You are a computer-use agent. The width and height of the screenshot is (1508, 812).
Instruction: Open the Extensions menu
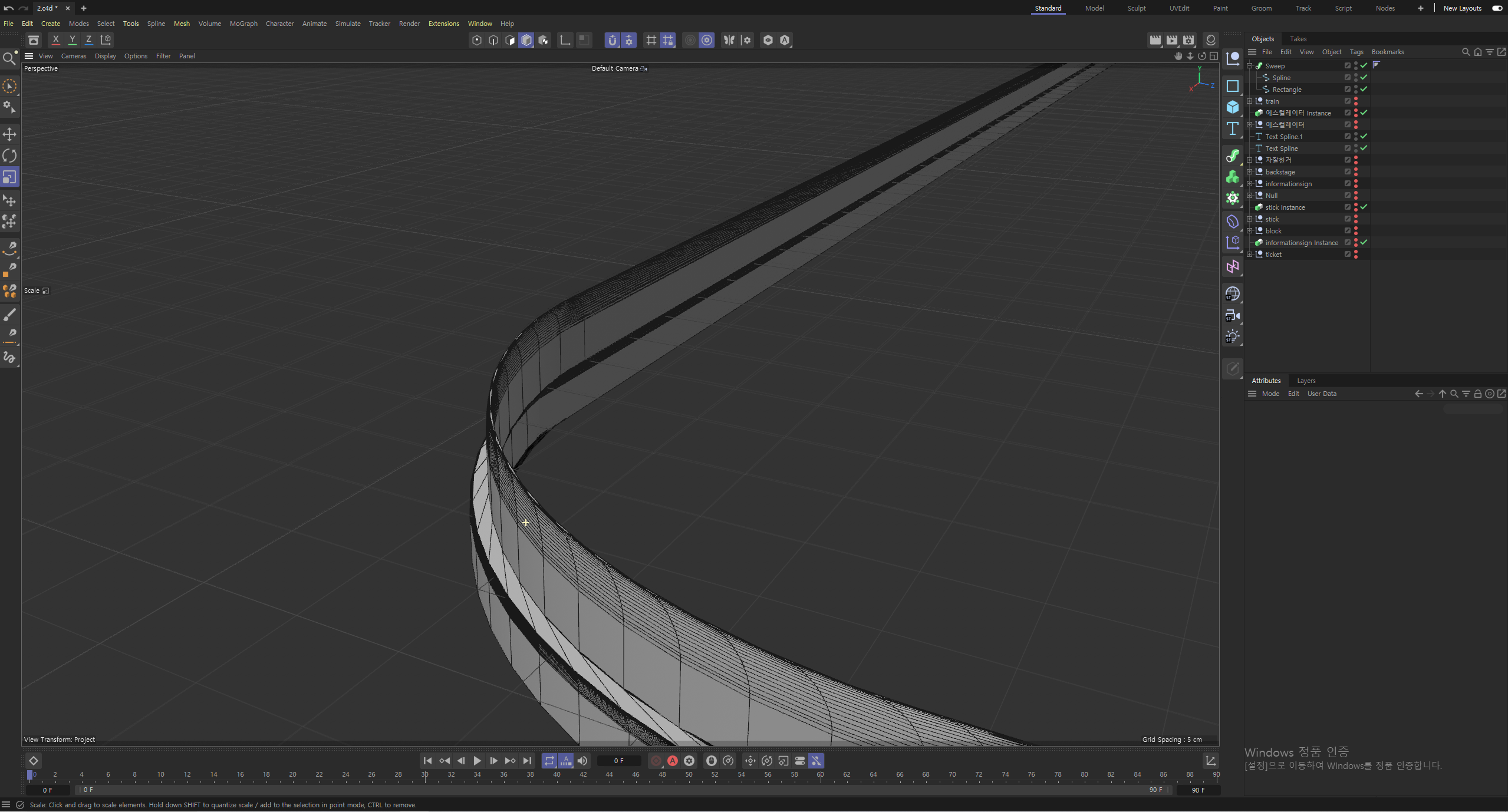coord(443,24)
